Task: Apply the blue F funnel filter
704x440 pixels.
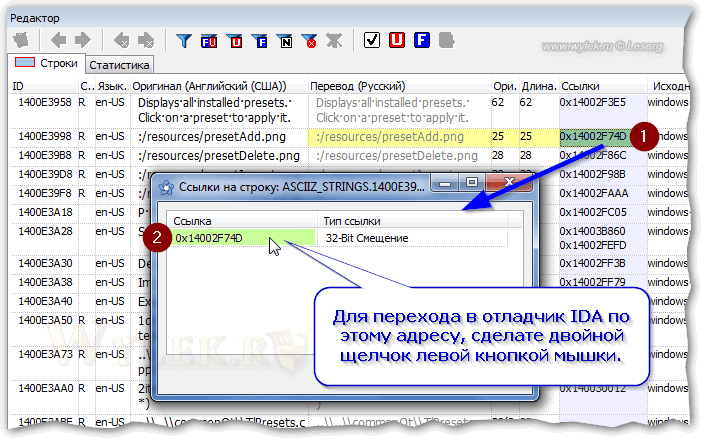Action: 260,41
